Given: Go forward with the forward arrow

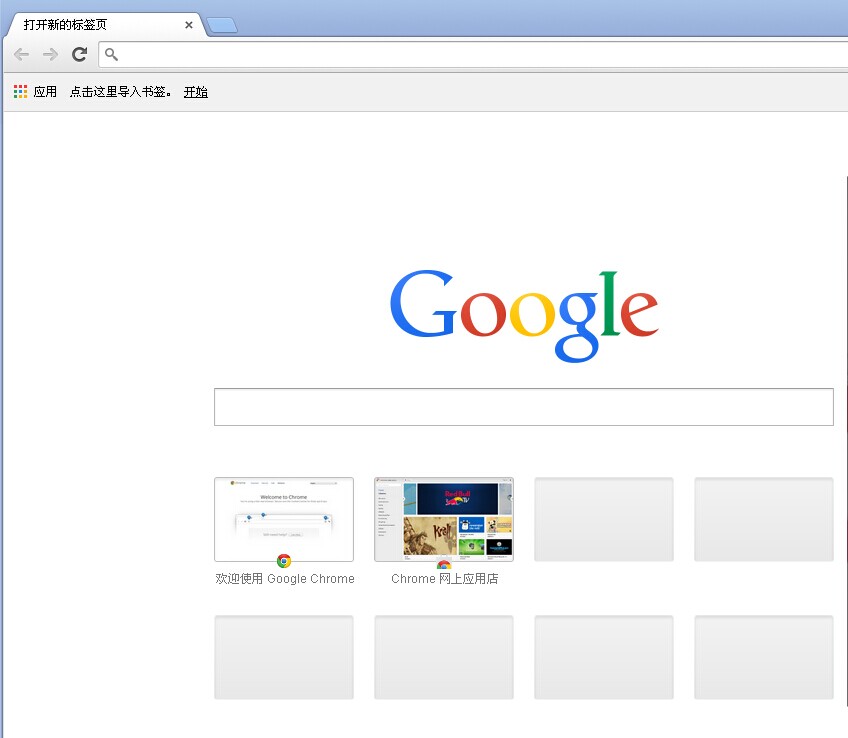Looking at the screenshot, I should (x=50, y=54).
